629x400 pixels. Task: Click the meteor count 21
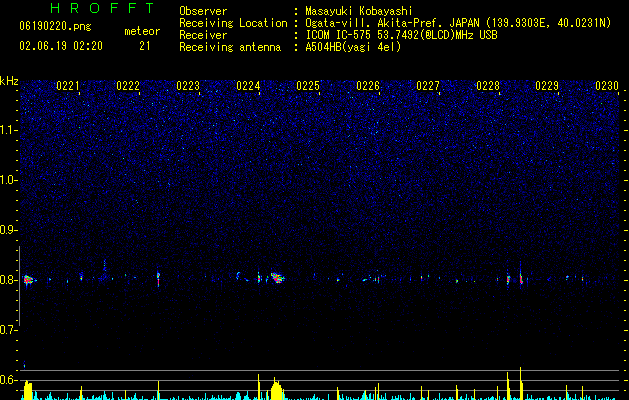pyautogui.click(x=145, y=46)
